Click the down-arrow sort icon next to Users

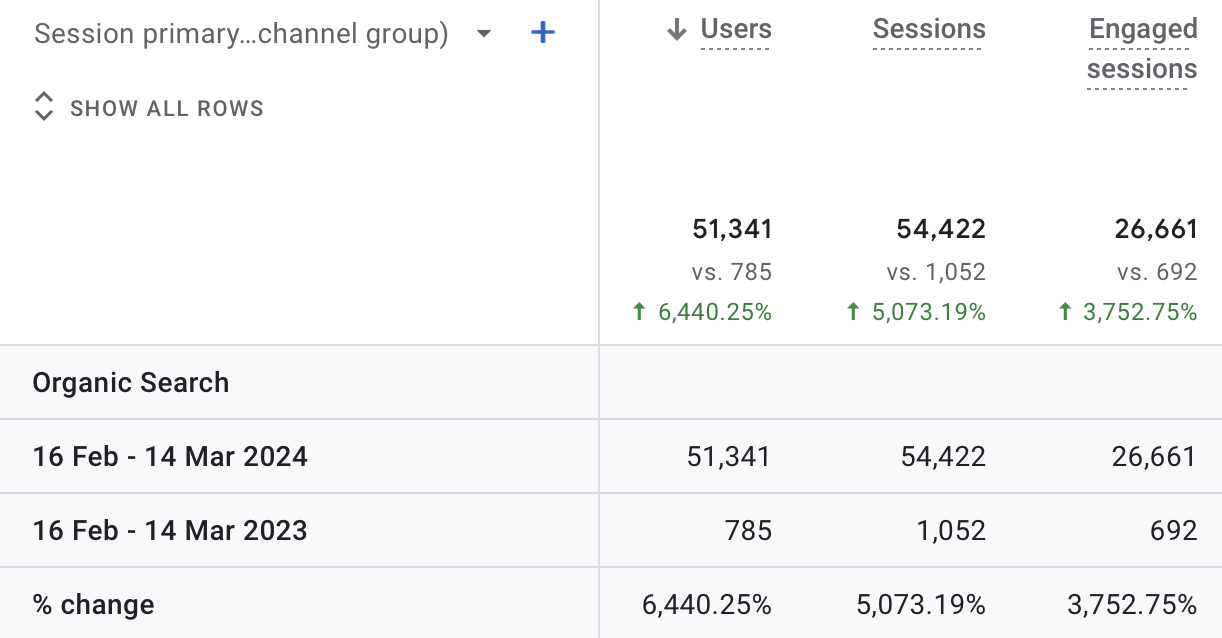677,31
